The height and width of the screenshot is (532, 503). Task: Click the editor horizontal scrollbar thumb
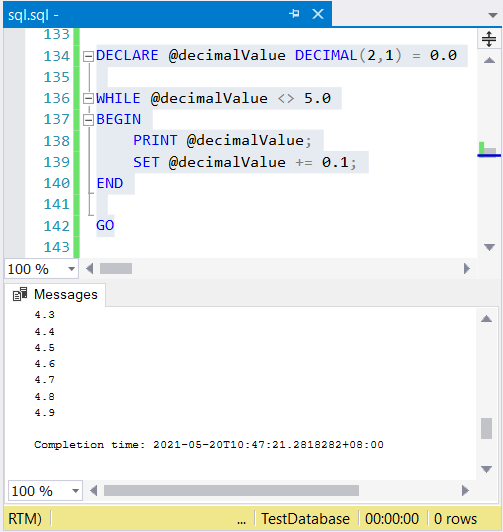coord(116,269)
